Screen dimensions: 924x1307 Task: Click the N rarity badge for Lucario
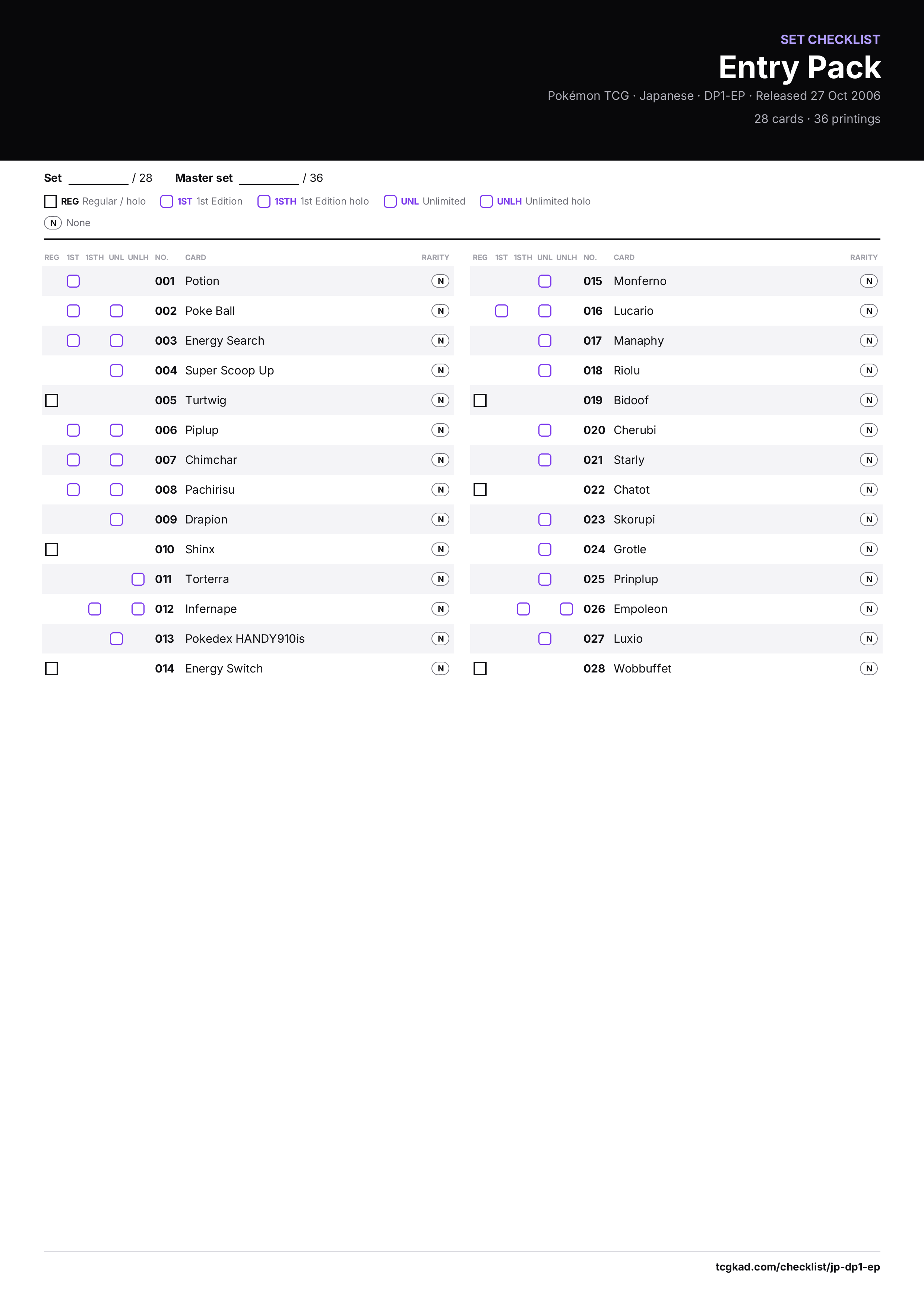click(x=869, y=311)
